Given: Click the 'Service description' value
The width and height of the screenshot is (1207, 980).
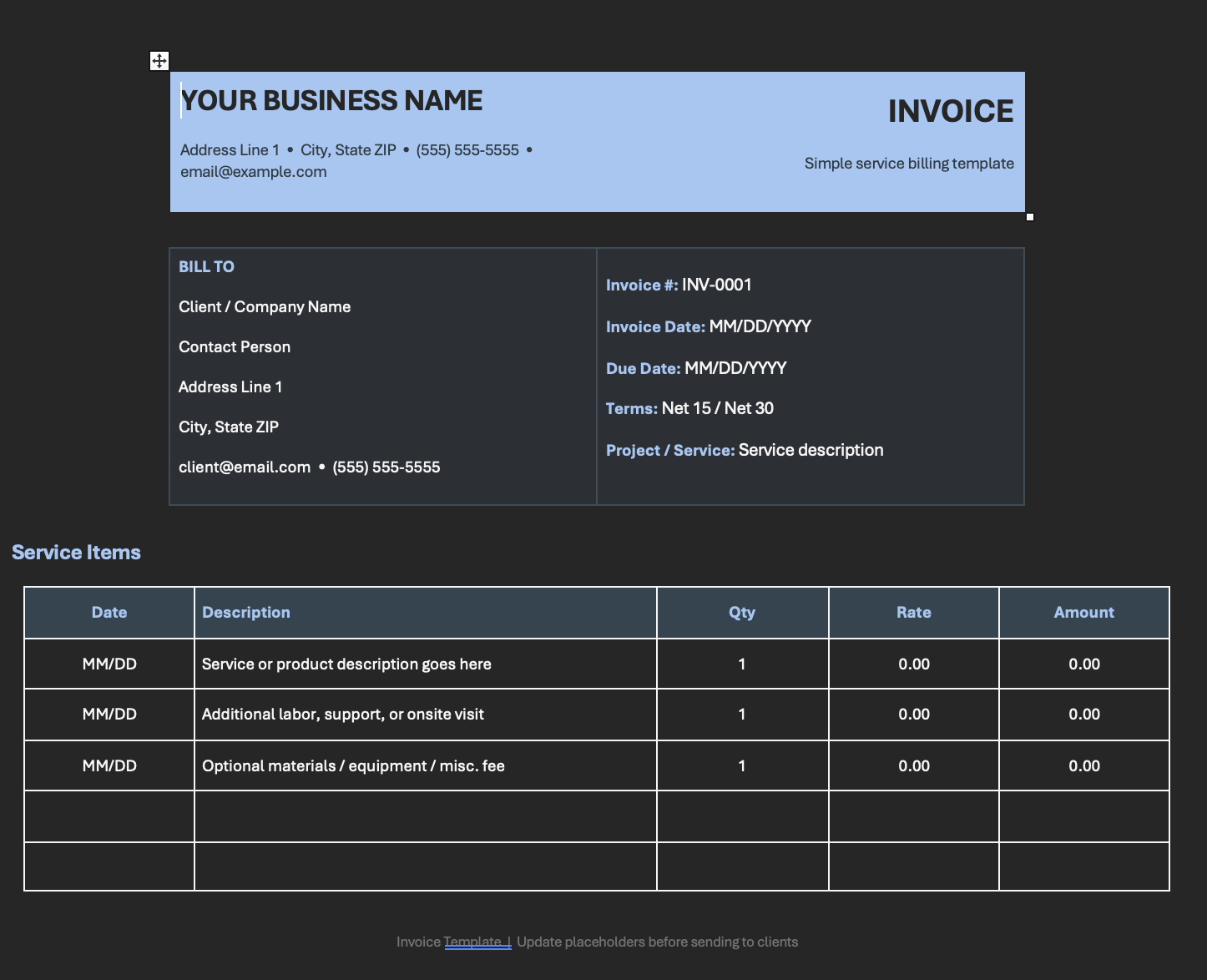Looking at the screenshot, I should [811, 451].
